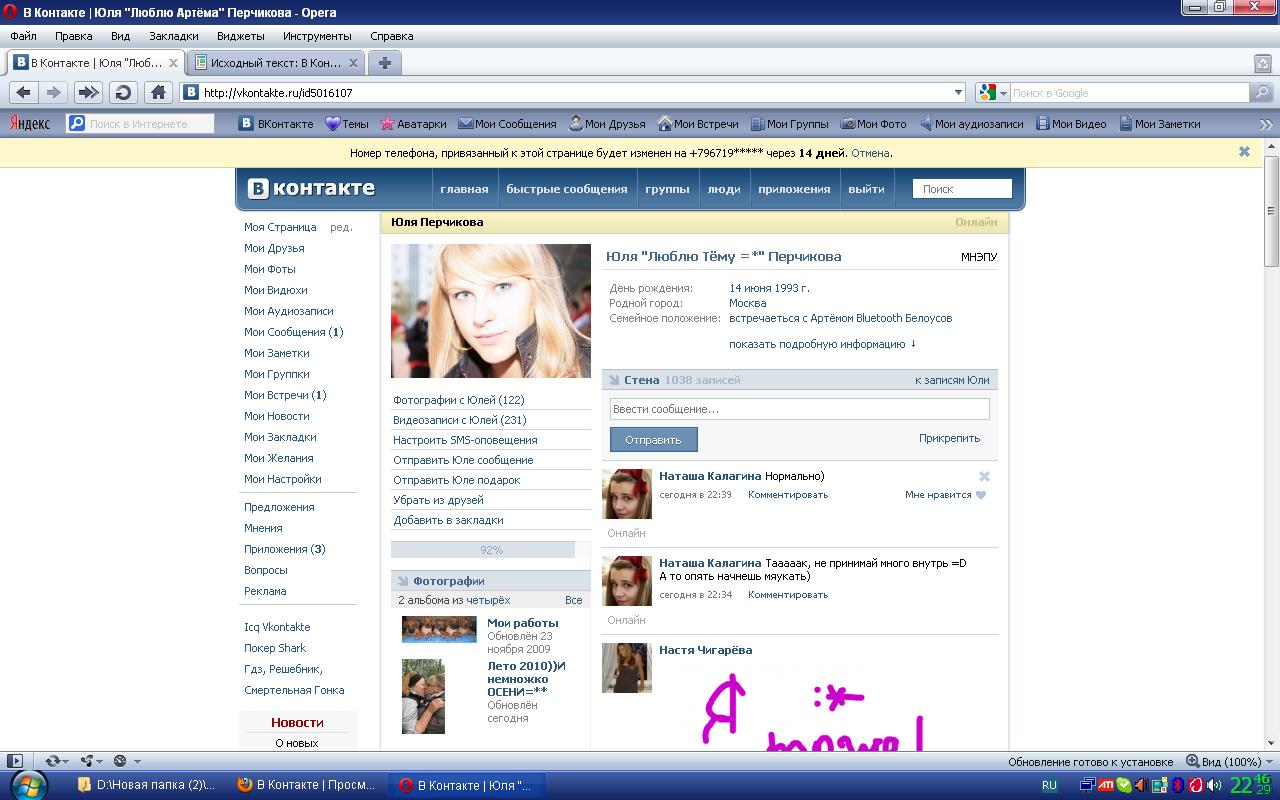Open the address bar history dropdown
Screen dimensions: 1280x800
[x=957, y=93]
